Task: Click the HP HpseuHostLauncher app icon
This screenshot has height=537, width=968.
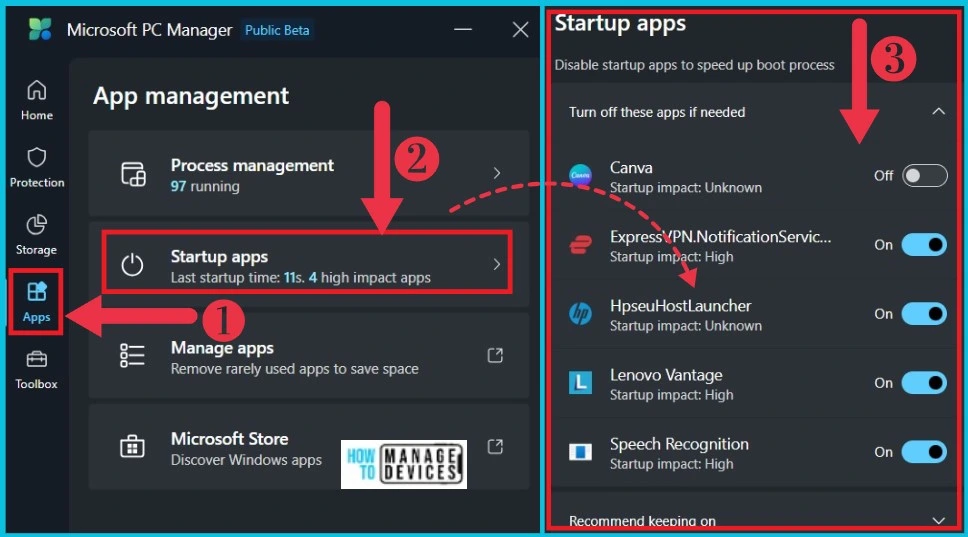Action: point(580,314)
